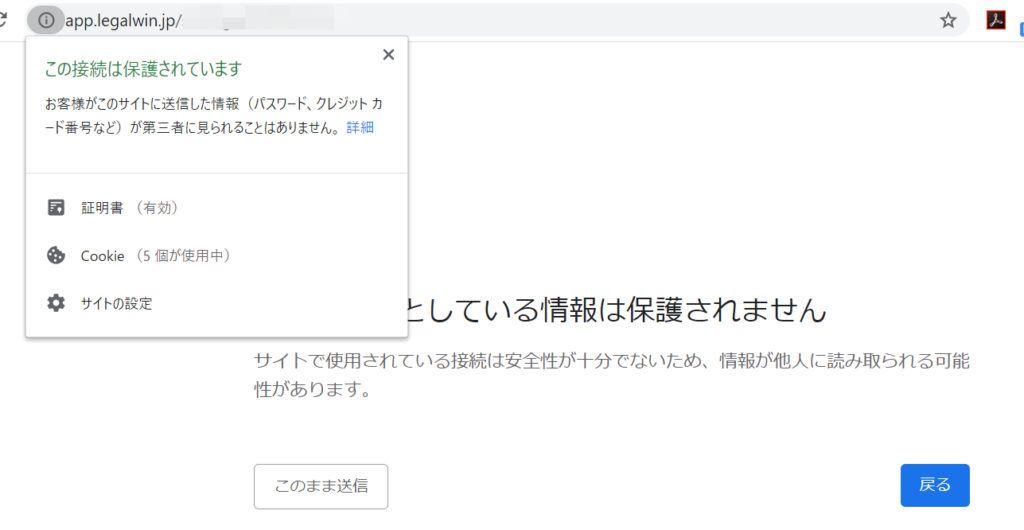This screenshot has height=530, width=1024.
Task: Select the Cookie (5 個が使用中) entry
Action: pos(155,256)
